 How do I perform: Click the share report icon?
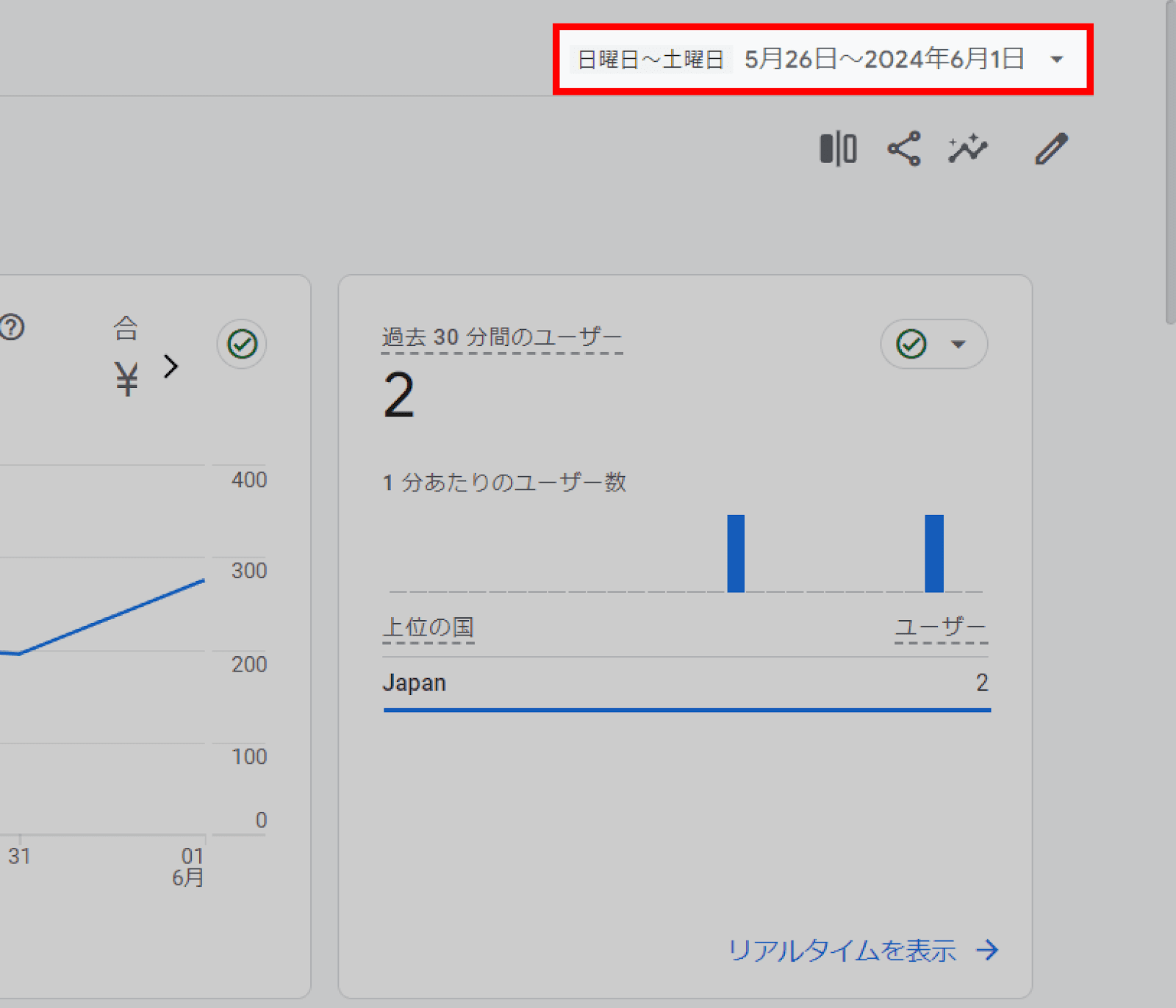(x=904, y=149)
